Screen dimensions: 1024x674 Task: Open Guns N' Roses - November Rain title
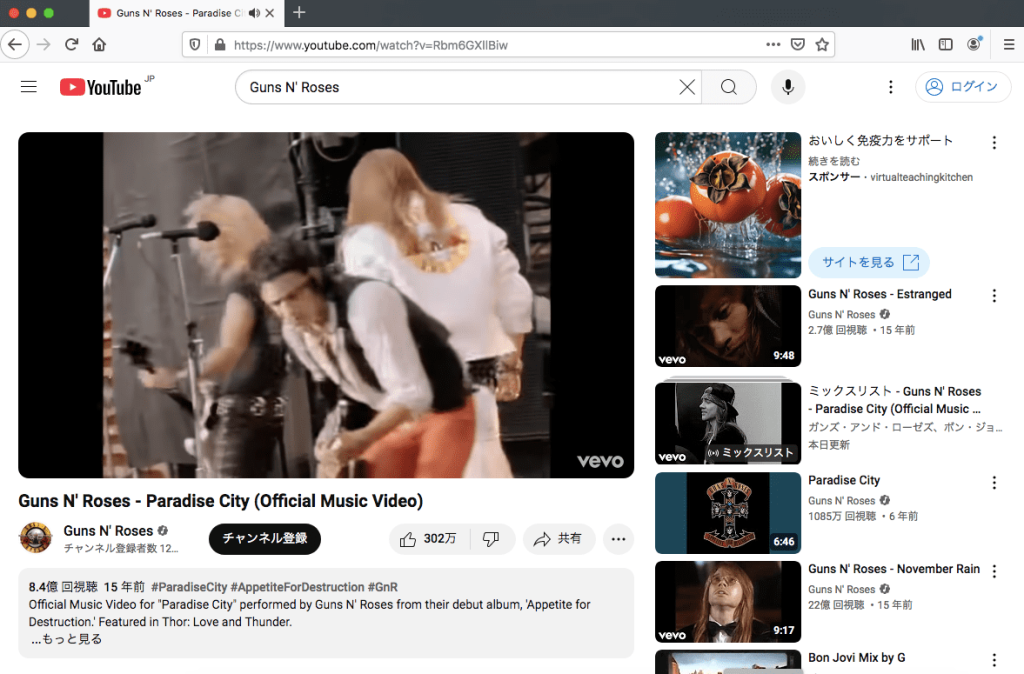(894, 569)
